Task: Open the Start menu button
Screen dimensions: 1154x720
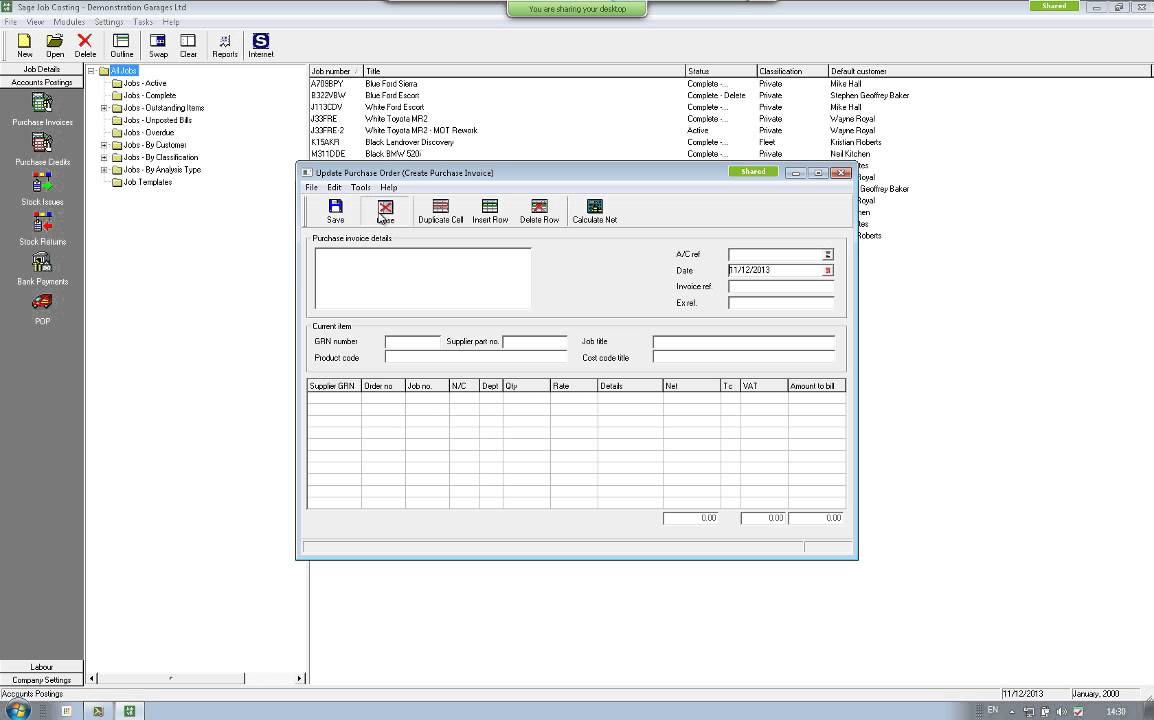Action: (x=16, y=710)
